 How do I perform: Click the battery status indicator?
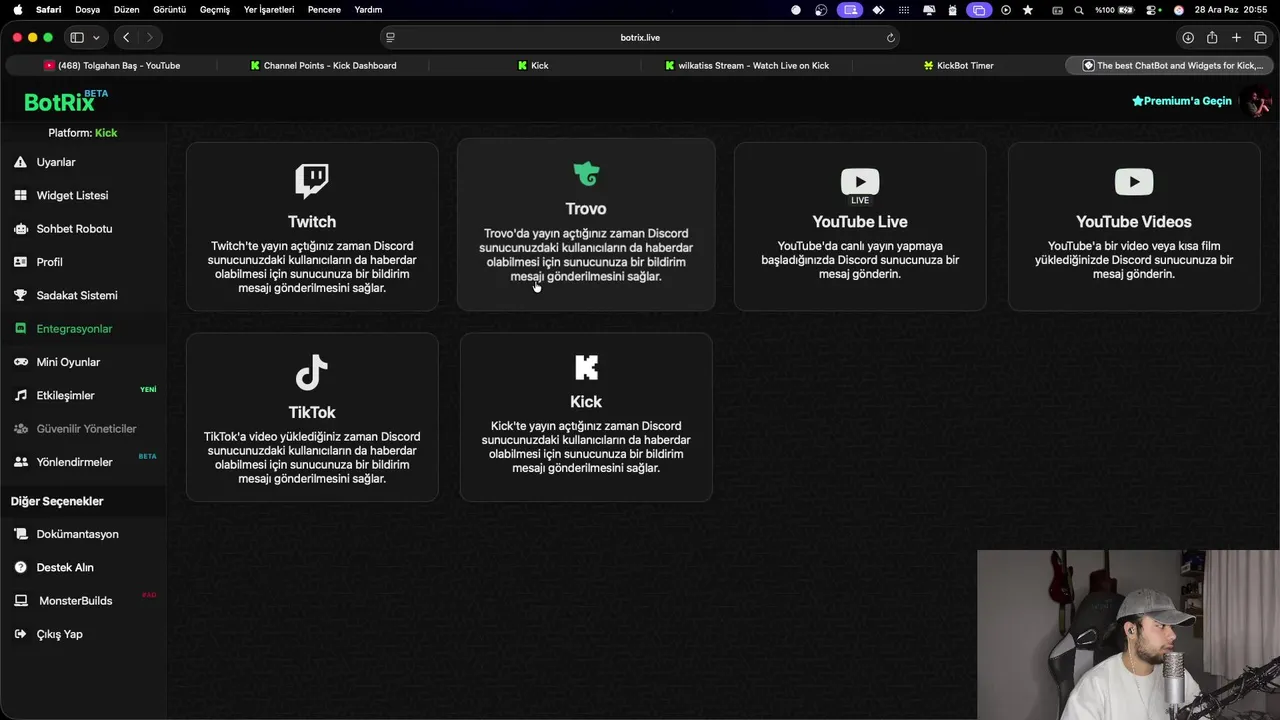pyautogui.click(x=1115, y=10)
